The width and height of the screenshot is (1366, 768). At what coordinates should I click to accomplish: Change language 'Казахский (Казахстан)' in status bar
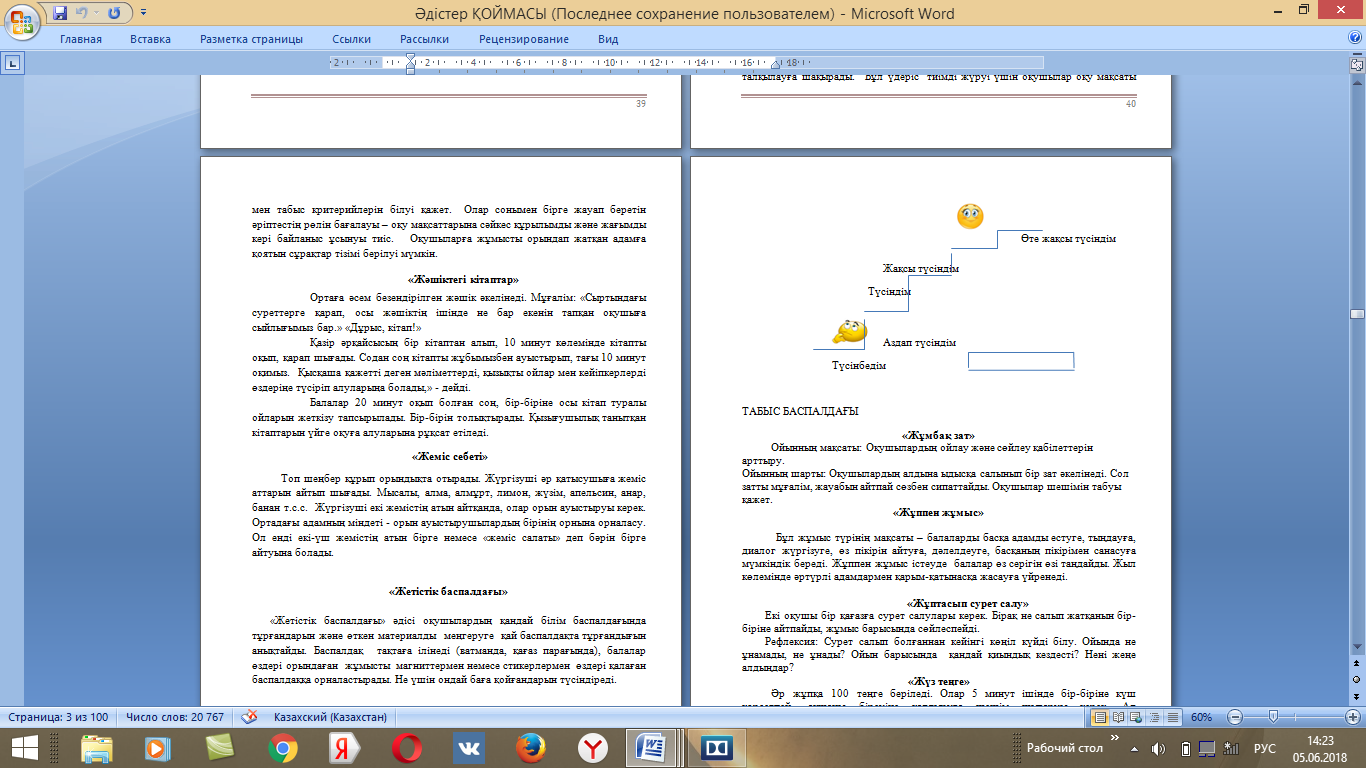click(x=329, y=717)
